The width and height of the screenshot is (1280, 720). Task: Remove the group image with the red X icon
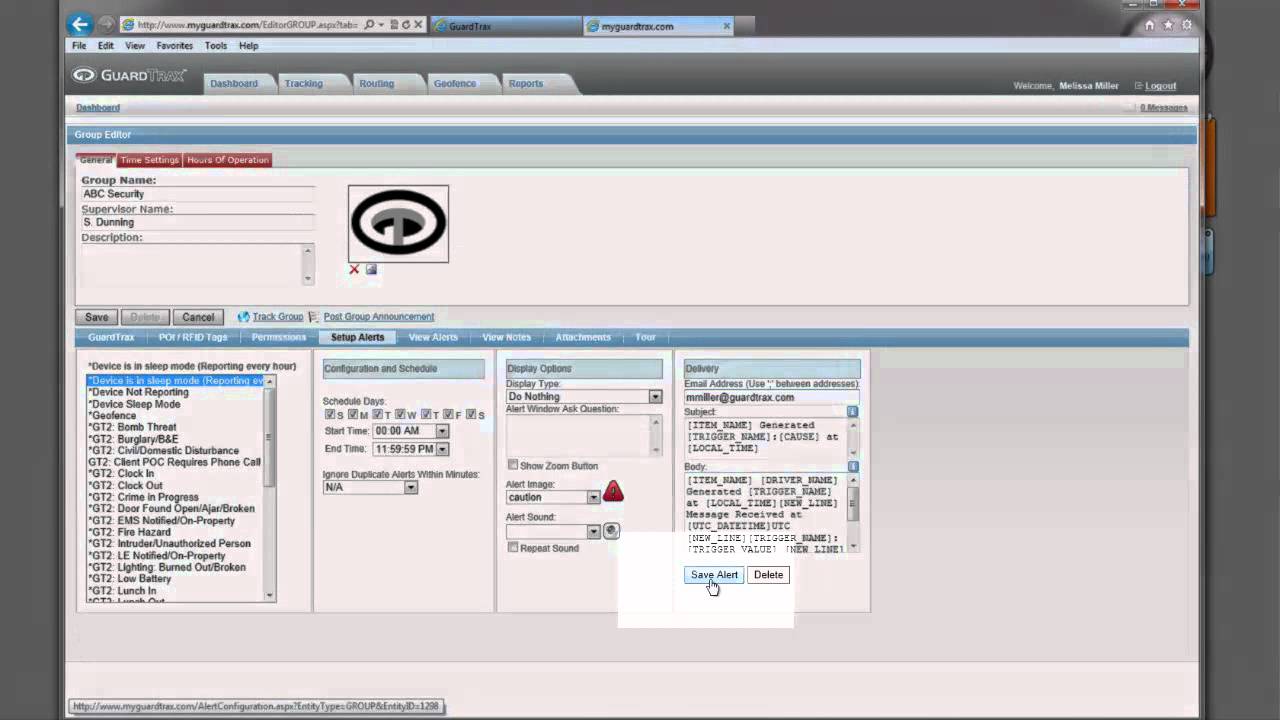point(354,269)
